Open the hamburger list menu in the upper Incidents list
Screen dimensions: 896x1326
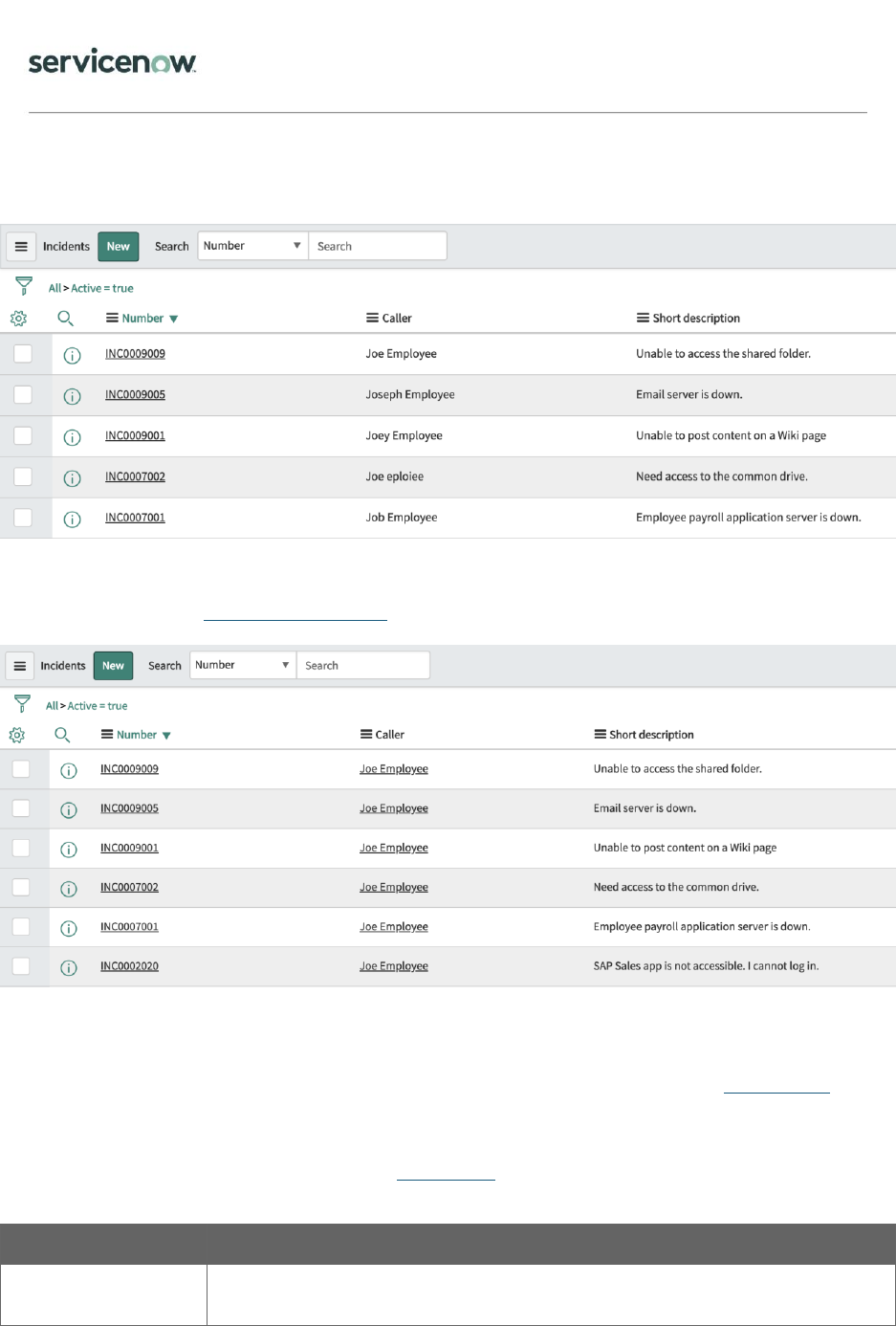(21, 246)
